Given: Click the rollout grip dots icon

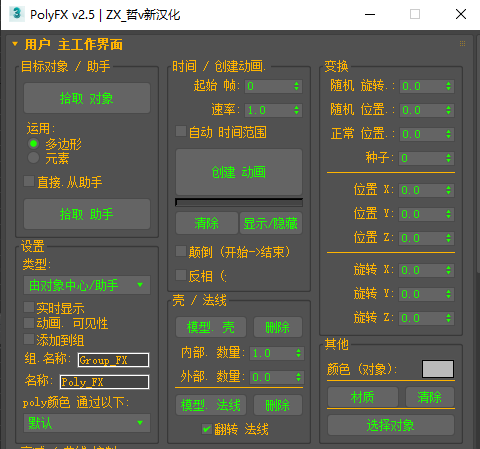Looking at the screenshot, I should 462,44.
